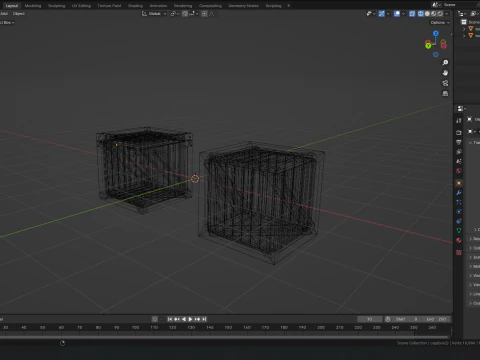Open the object types visibility dropdown
Screen dimensions: 480x360
[x=371, y=14]
